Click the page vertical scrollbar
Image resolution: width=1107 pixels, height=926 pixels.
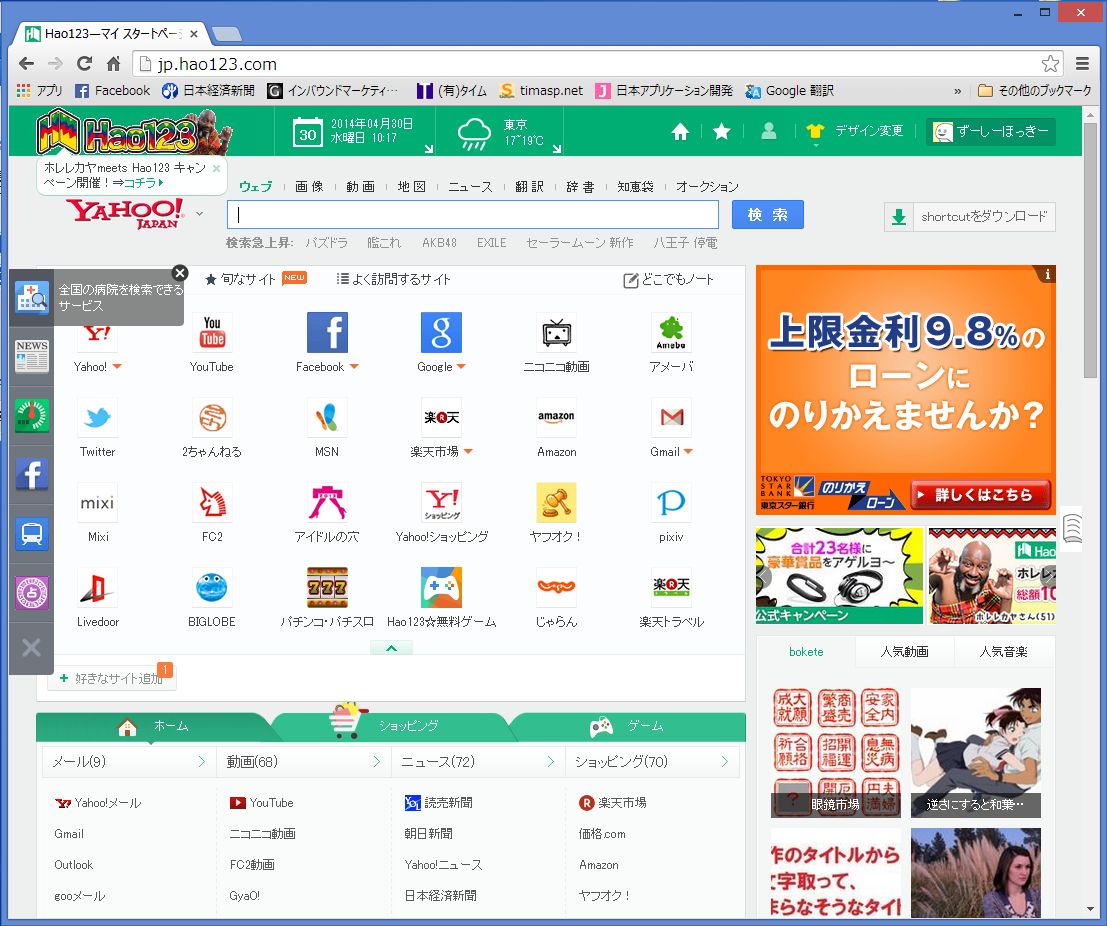pos(1091,250)
